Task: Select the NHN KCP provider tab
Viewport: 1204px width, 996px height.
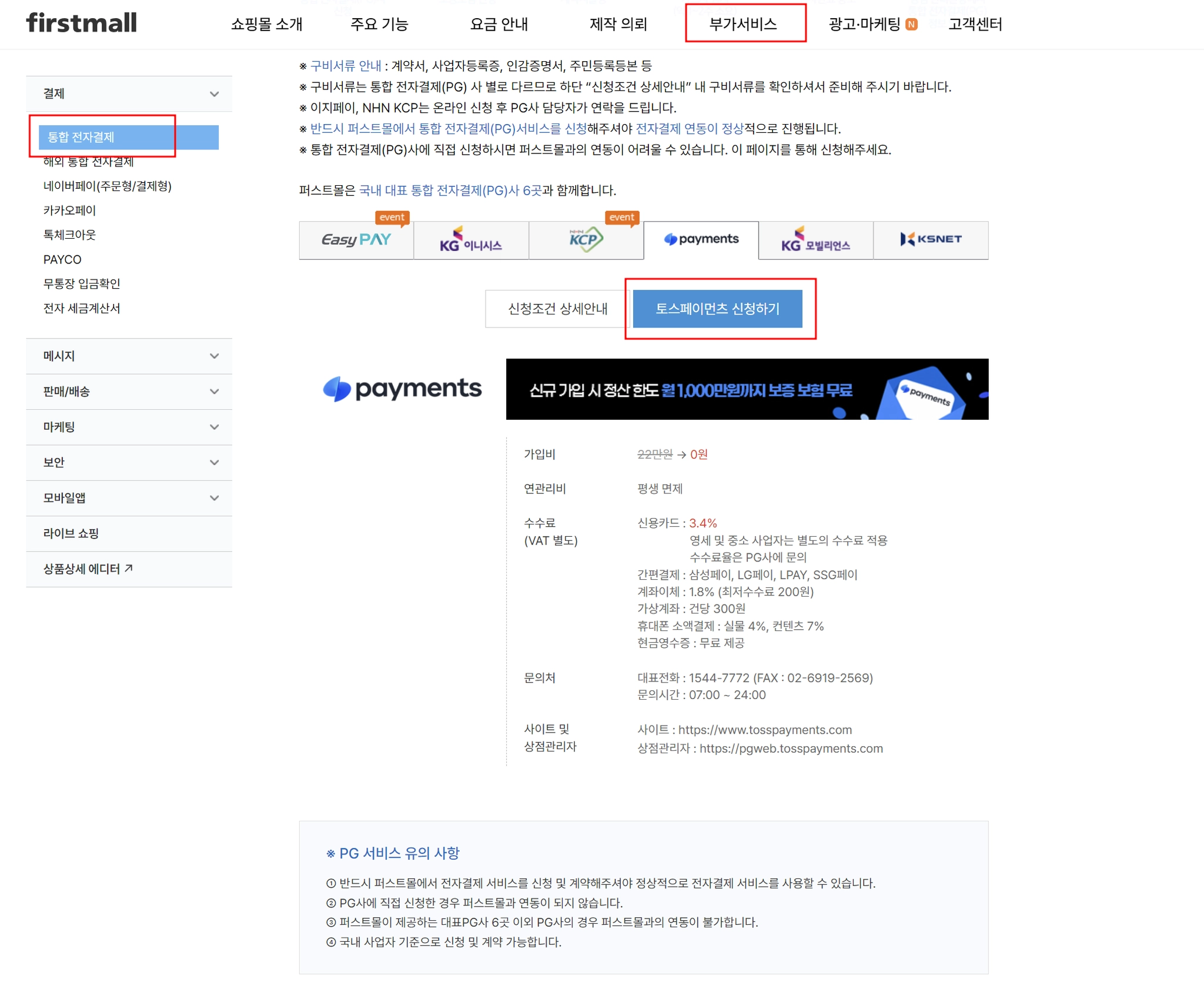Action: [x=586, y=240]
